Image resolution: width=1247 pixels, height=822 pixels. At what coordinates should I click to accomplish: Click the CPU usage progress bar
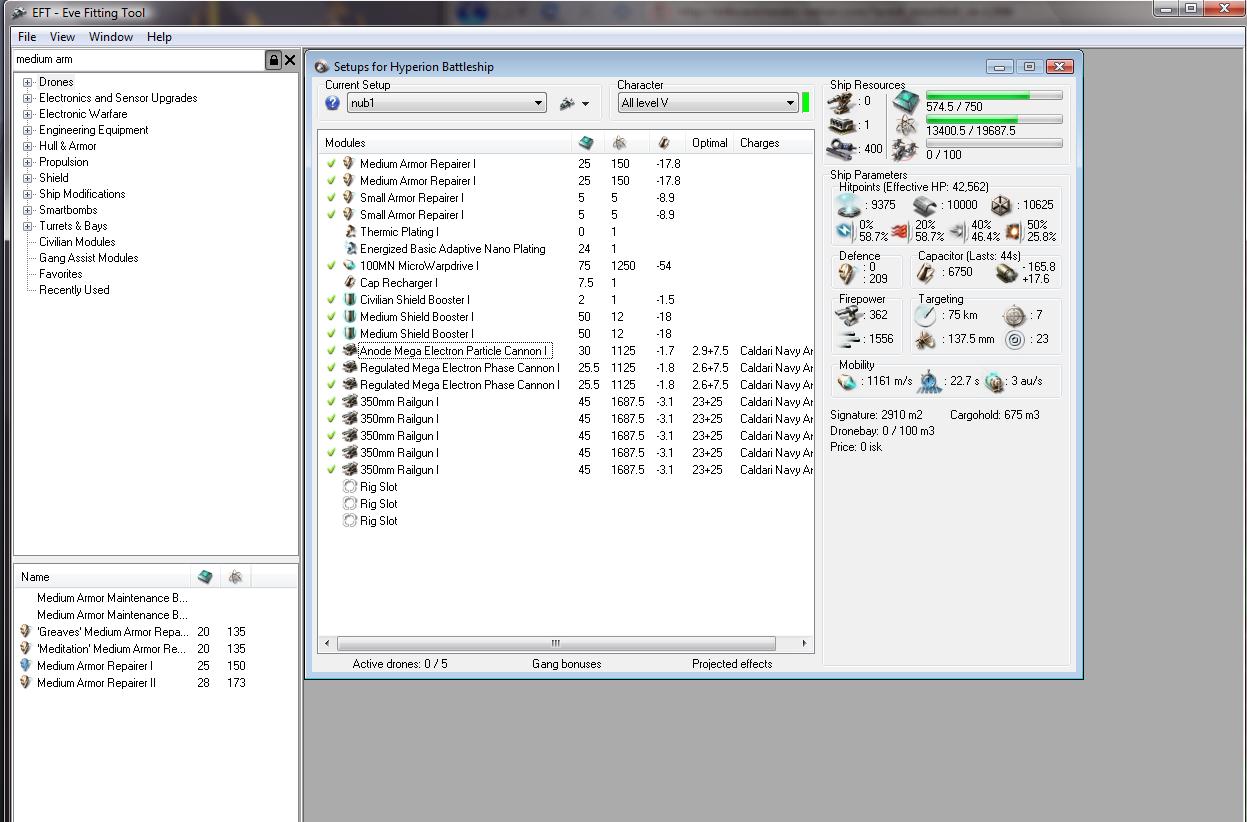click(x=993, y=96)
